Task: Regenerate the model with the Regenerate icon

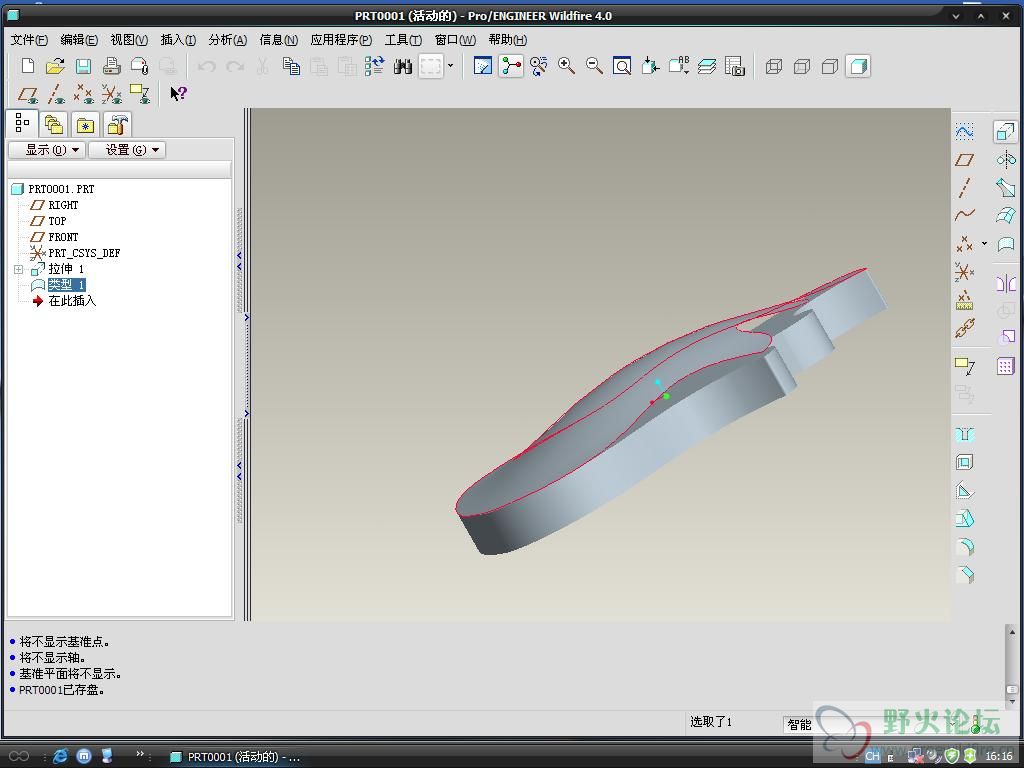Action: click(x=375, y=66)
